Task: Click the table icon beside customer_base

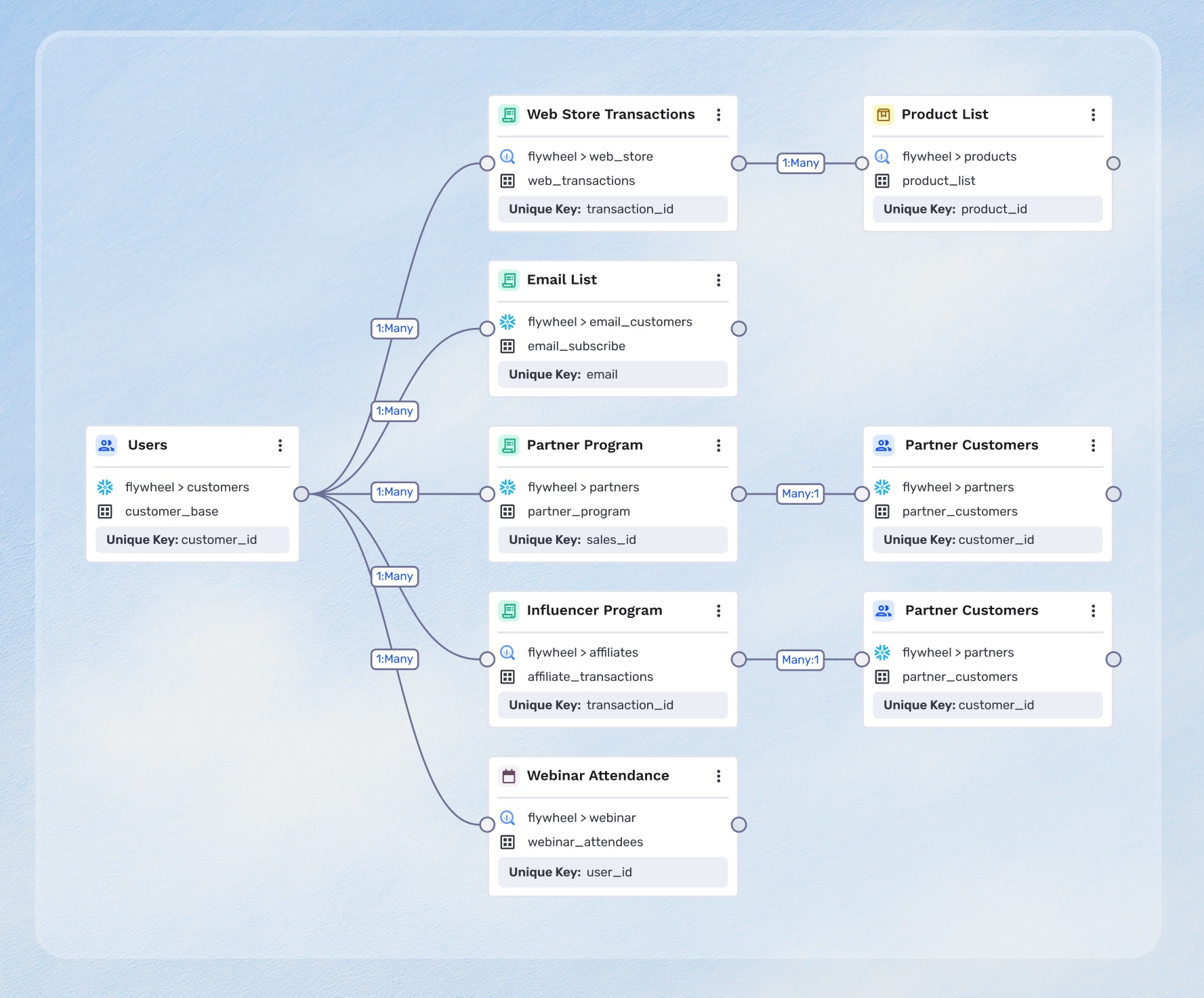Action: coord(105,512)
